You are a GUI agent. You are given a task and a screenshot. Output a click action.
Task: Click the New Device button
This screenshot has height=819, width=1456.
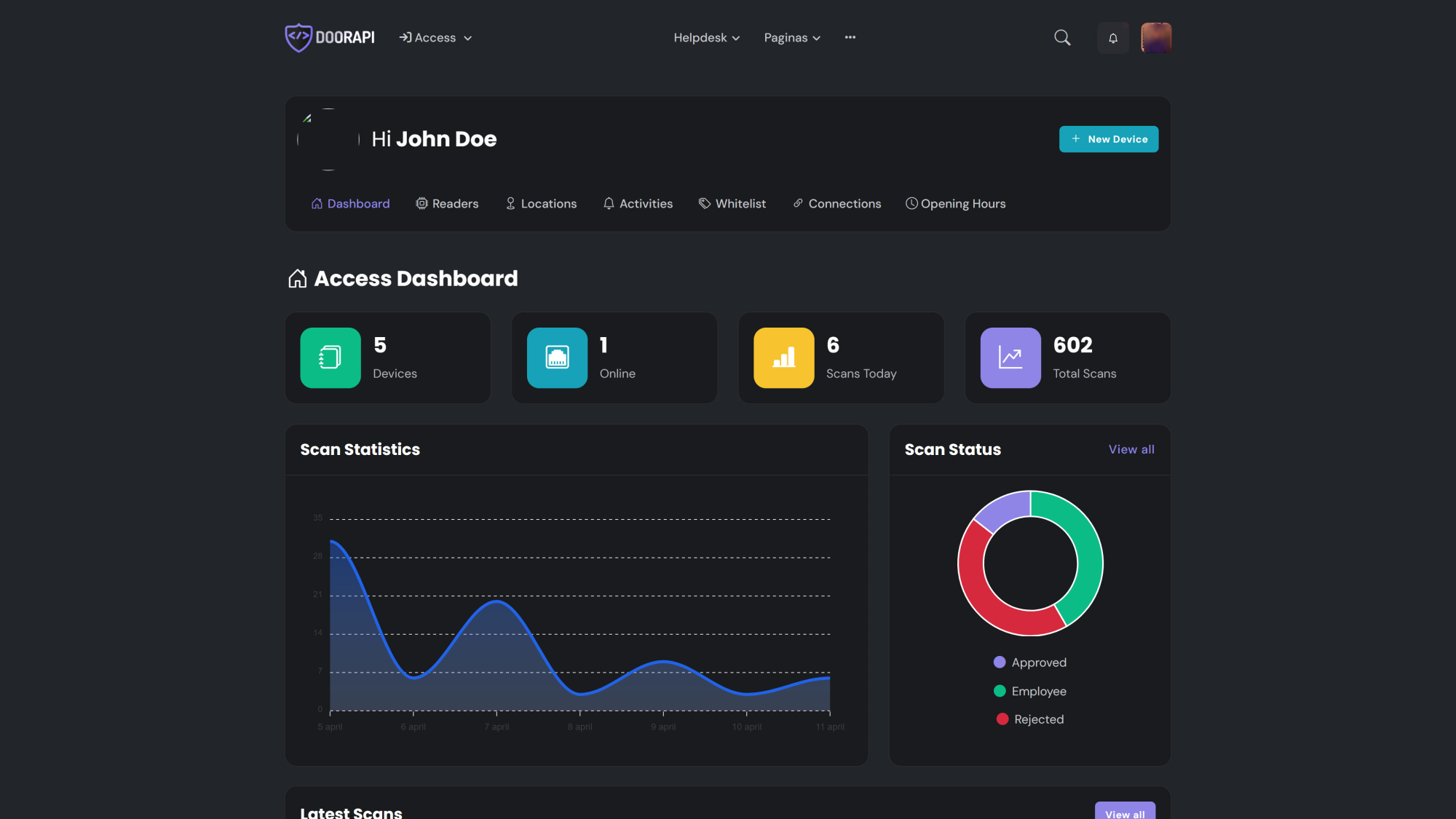pos(1108,139)
